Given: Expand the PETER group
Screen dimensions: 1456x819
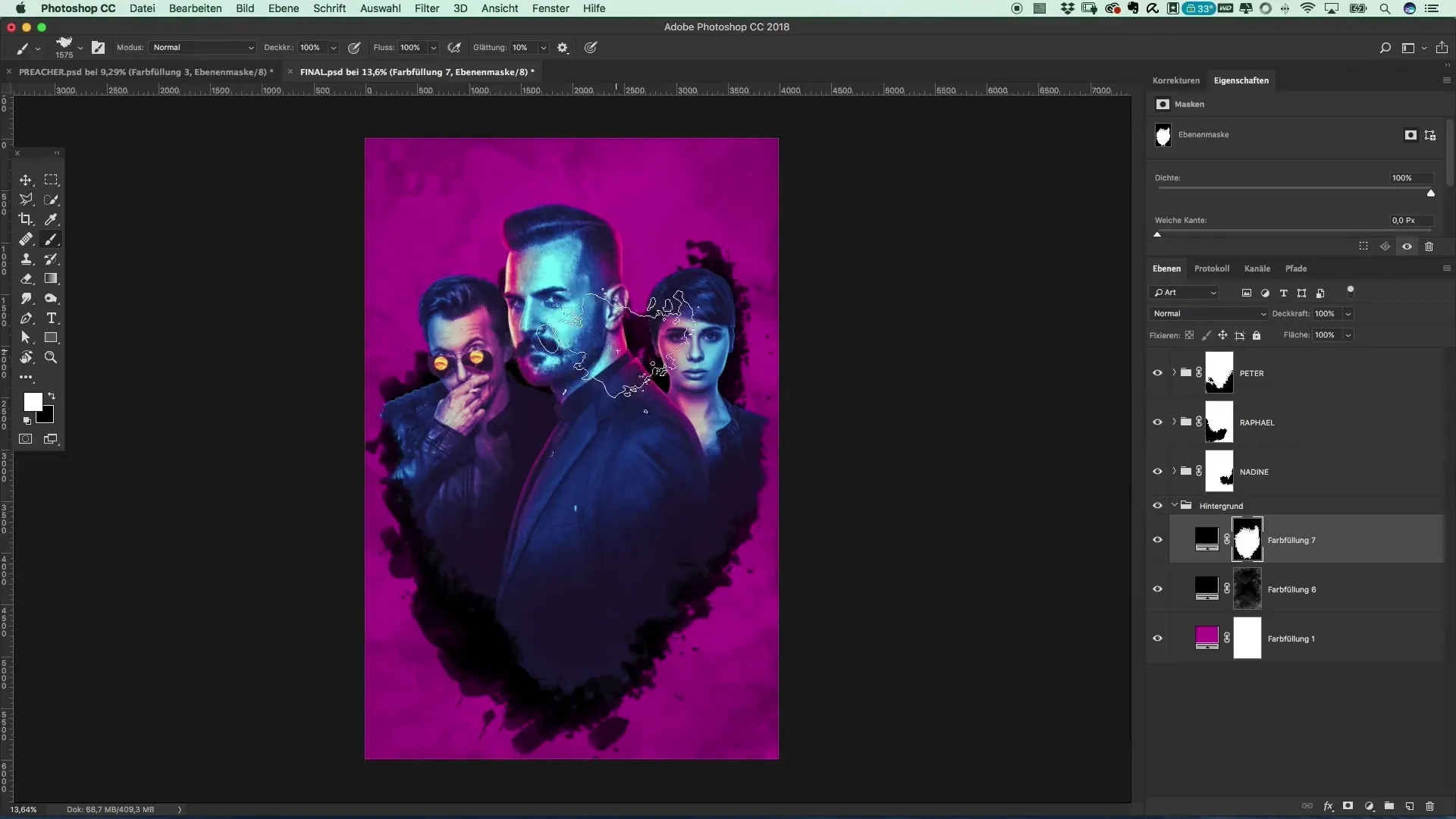Looking at the screenshot, I should pos(1174,372).
